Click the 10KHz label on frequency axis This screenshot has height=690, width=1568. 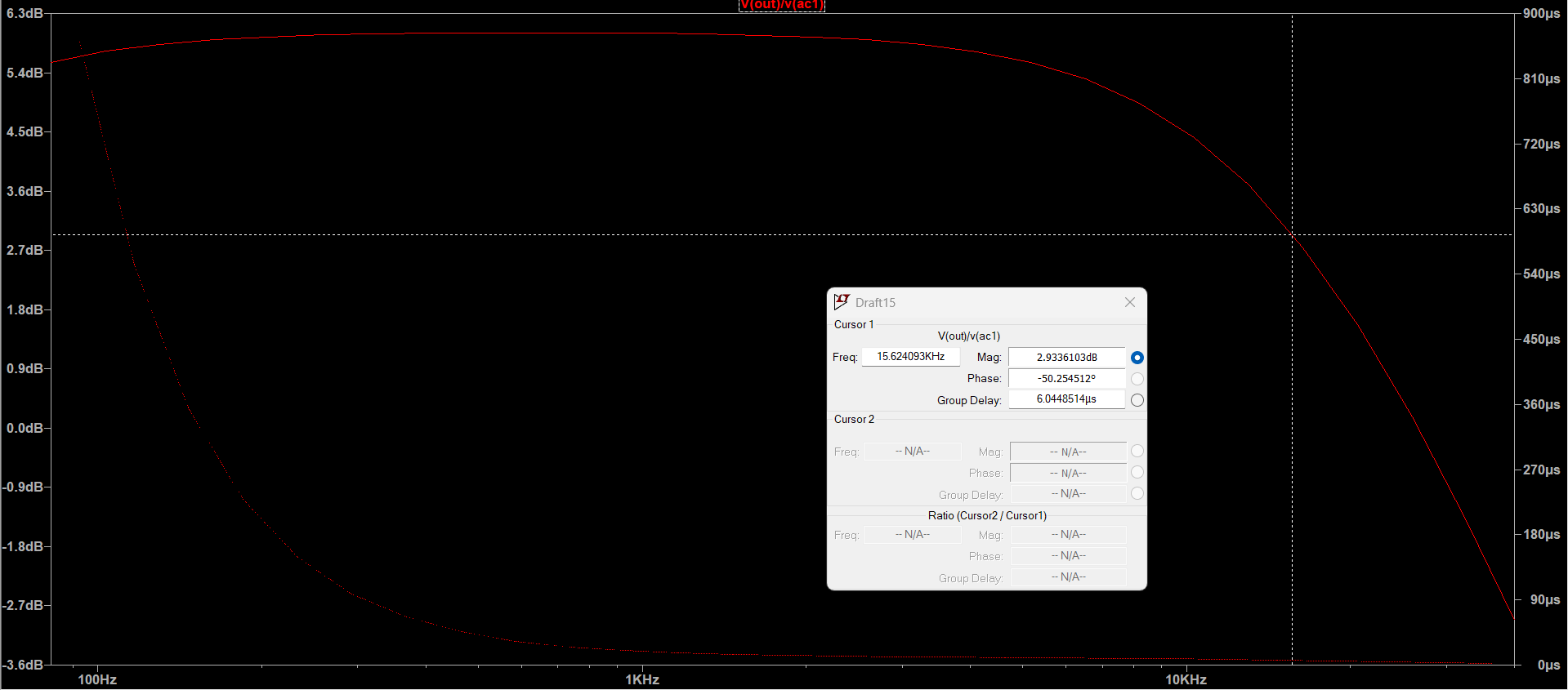[x=1186, y=679]
